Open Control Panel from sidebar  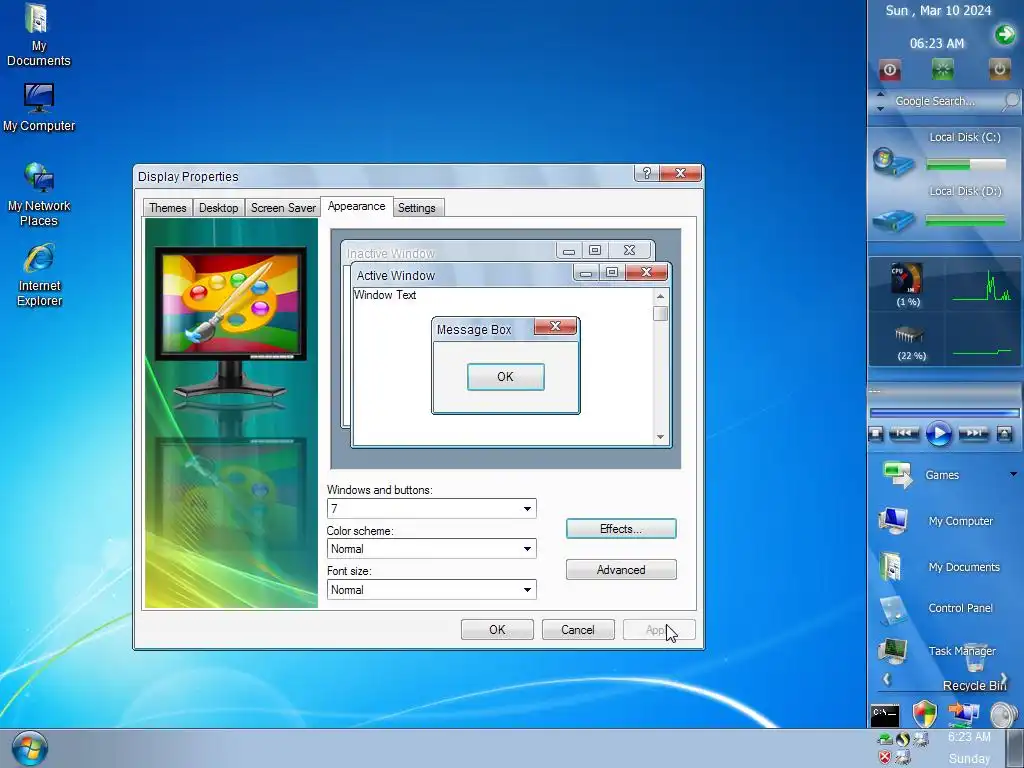click(x=936, y=608)
